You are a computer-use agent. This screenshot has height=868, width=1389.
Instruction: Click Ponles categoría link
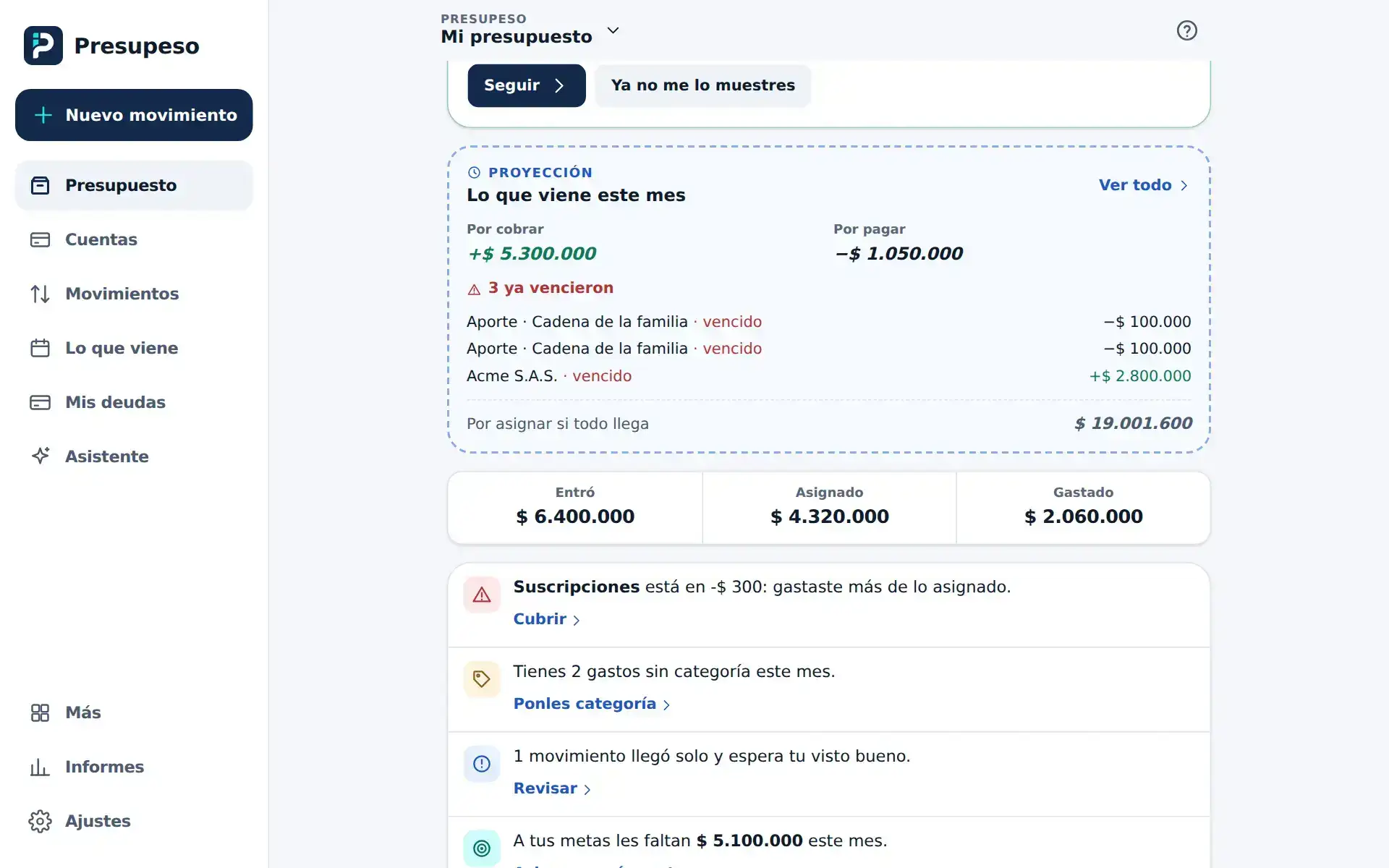[592, 704]
